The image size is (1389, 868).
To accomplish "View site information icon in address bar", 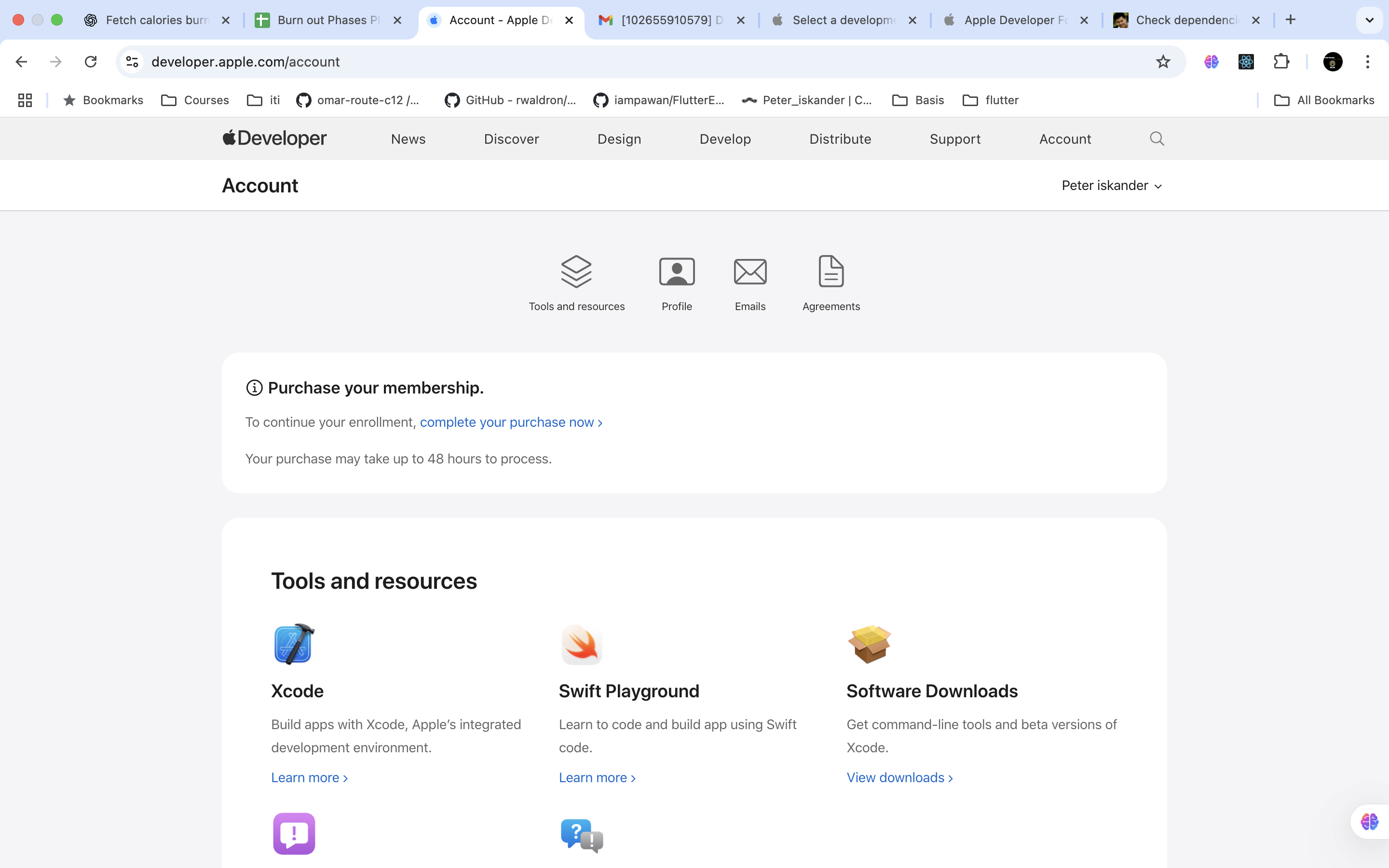I will point(132,62).
